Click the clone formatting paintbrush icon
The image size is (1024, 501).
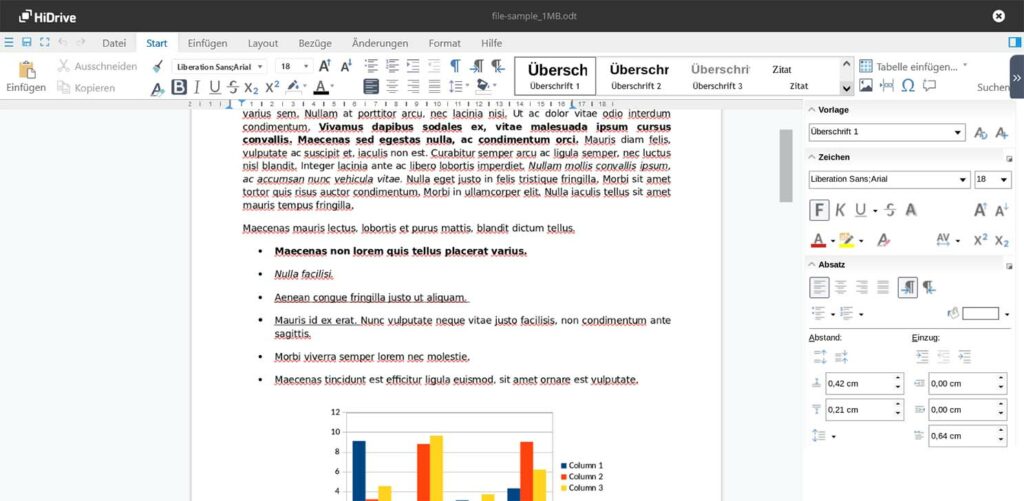pyautogui.click(x=157, y=66)
